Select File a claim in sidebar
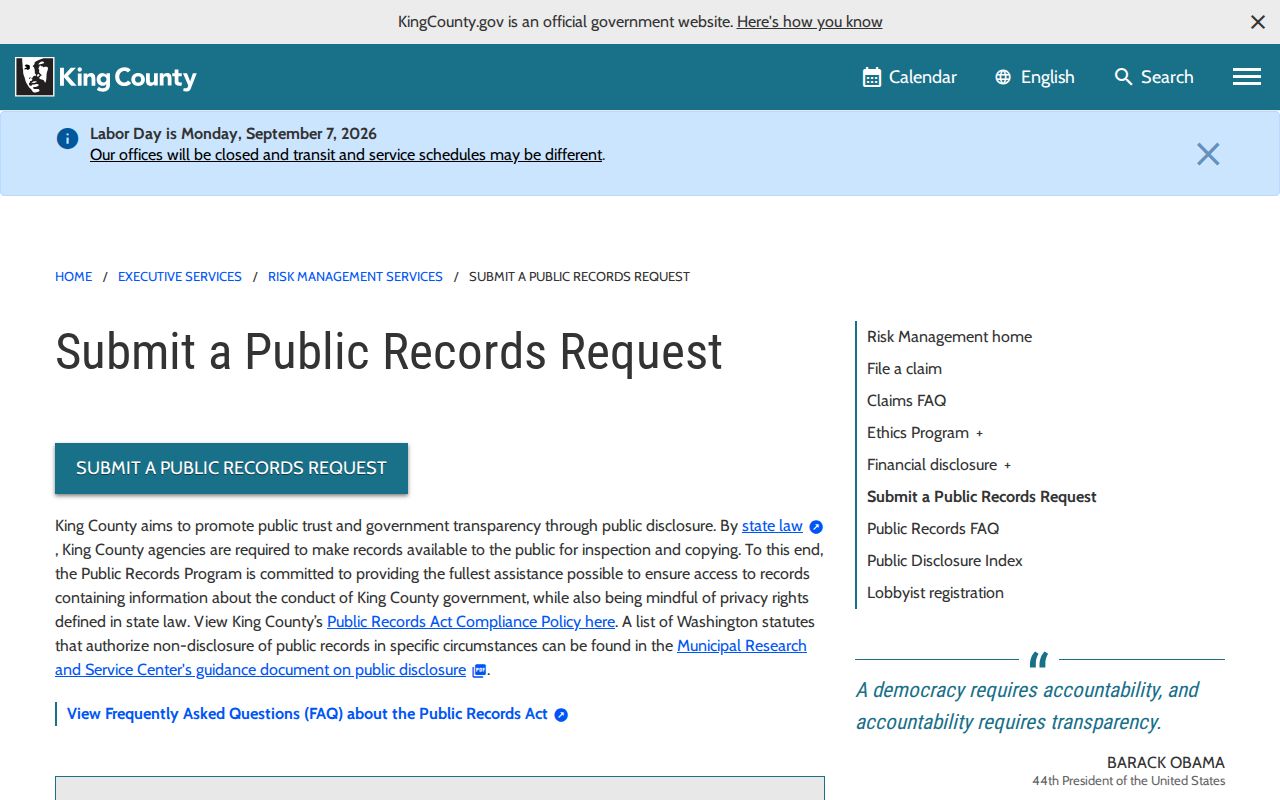The height and width of the screenshot is (800, 1280). [904, 369]
